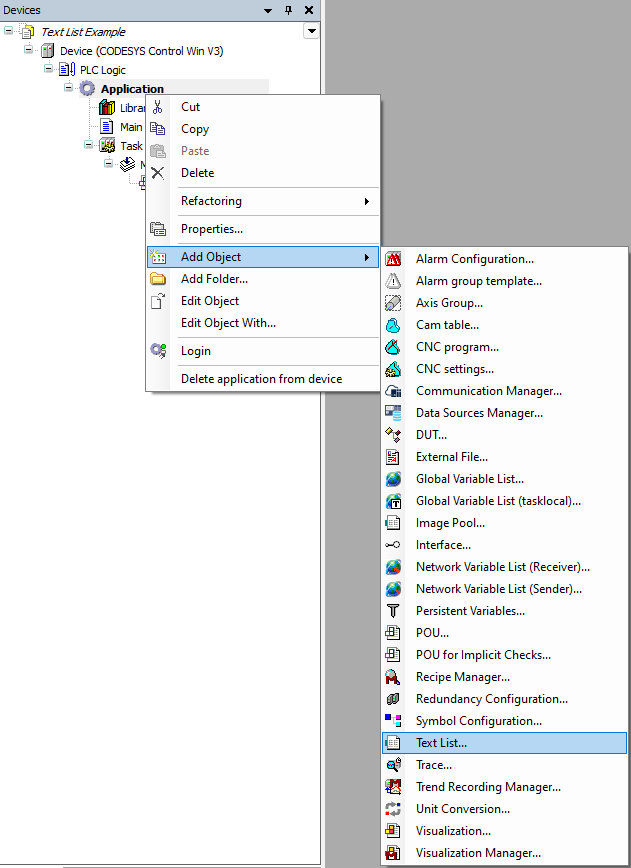Click the Login gear icon

pos(158,350)
